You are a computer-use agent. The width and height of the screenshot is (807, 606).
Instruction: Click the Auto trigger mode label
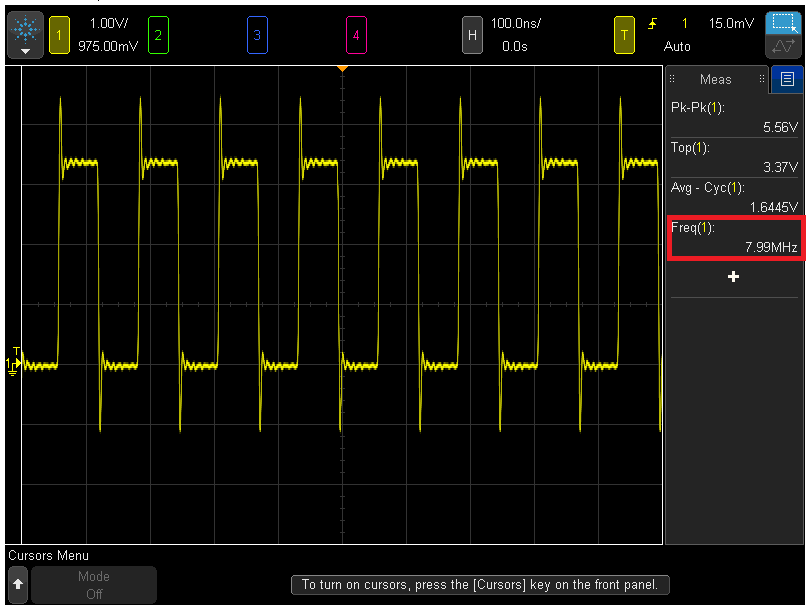677,46
